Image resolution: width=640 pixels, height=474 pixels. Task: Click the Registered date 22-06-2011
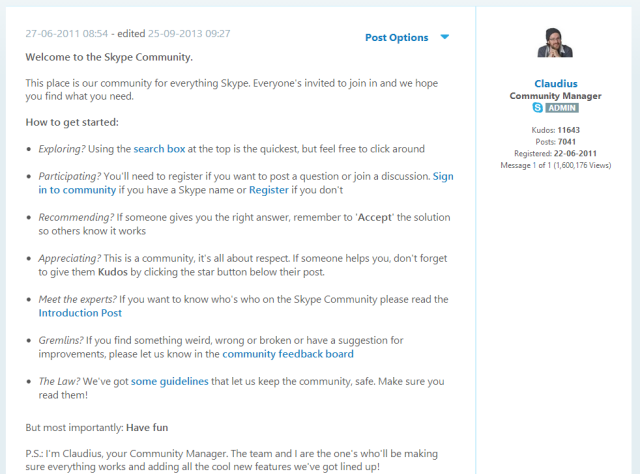575,154
